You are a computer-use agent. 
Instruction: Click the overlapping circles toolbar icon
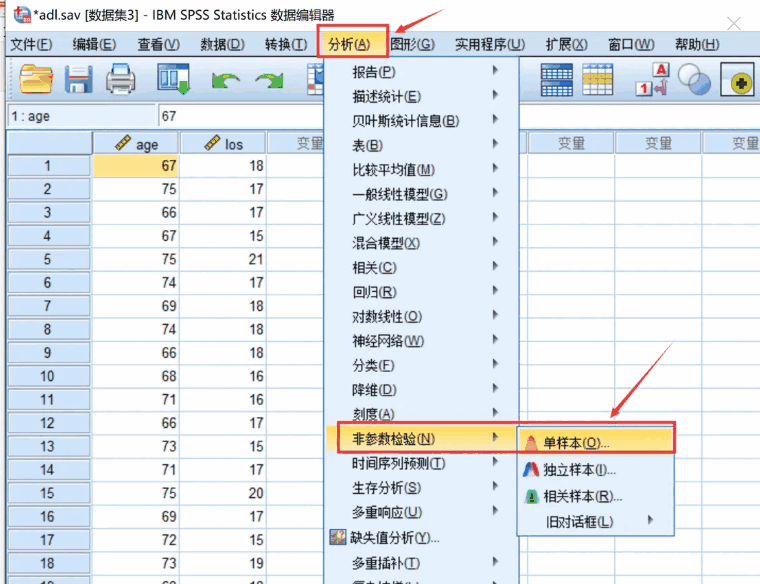pos(693,78)
